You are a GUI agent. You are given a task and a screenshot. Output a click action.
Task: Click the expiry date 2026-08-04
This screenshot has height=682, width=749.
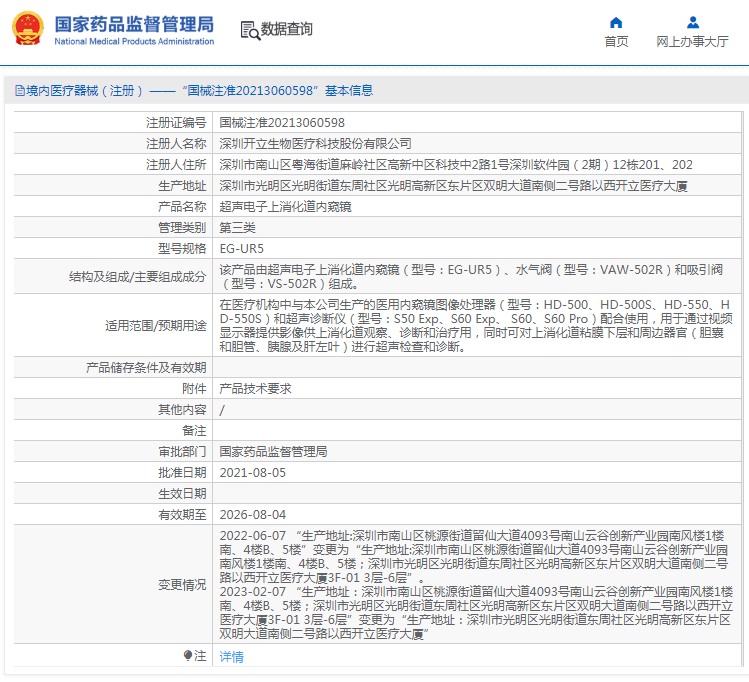252,515
